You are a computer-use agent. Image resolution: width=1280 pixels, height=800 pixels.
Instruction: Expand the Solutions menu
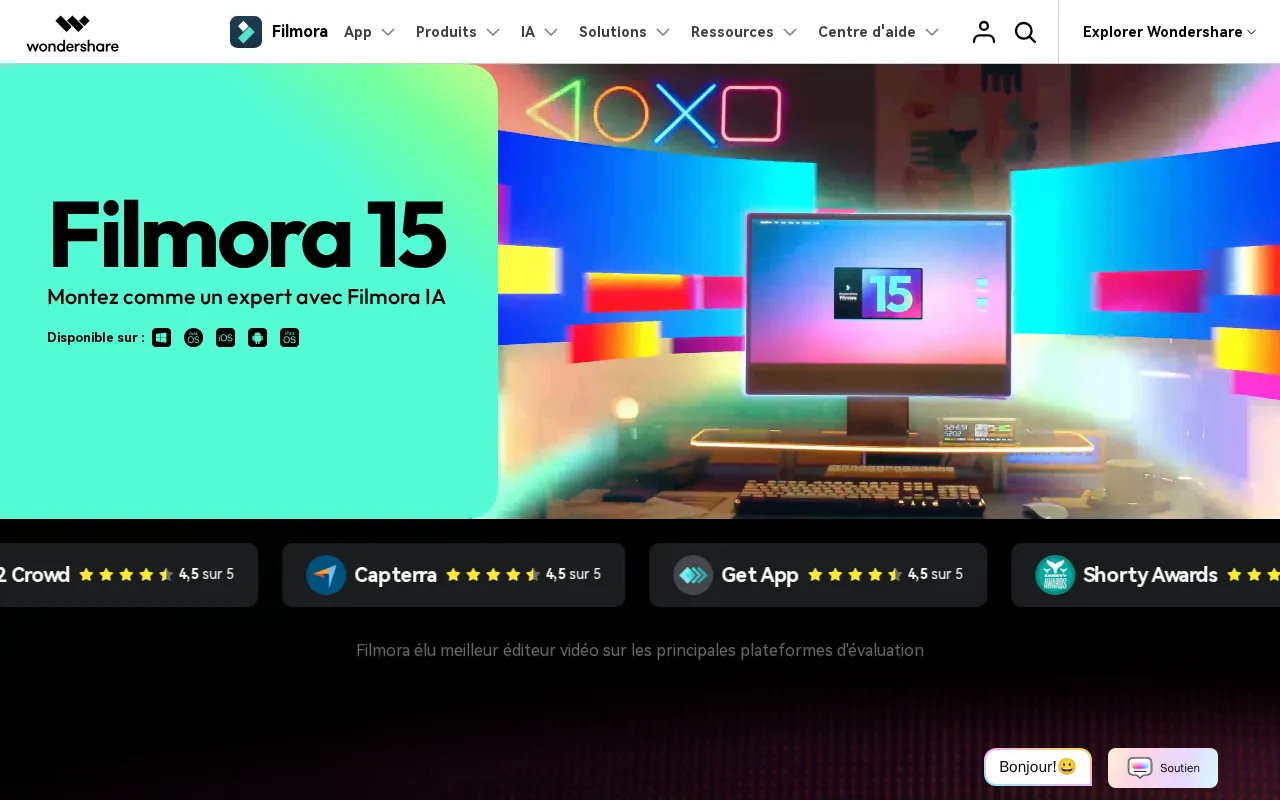pyautogui.click(x=625, y=32)
